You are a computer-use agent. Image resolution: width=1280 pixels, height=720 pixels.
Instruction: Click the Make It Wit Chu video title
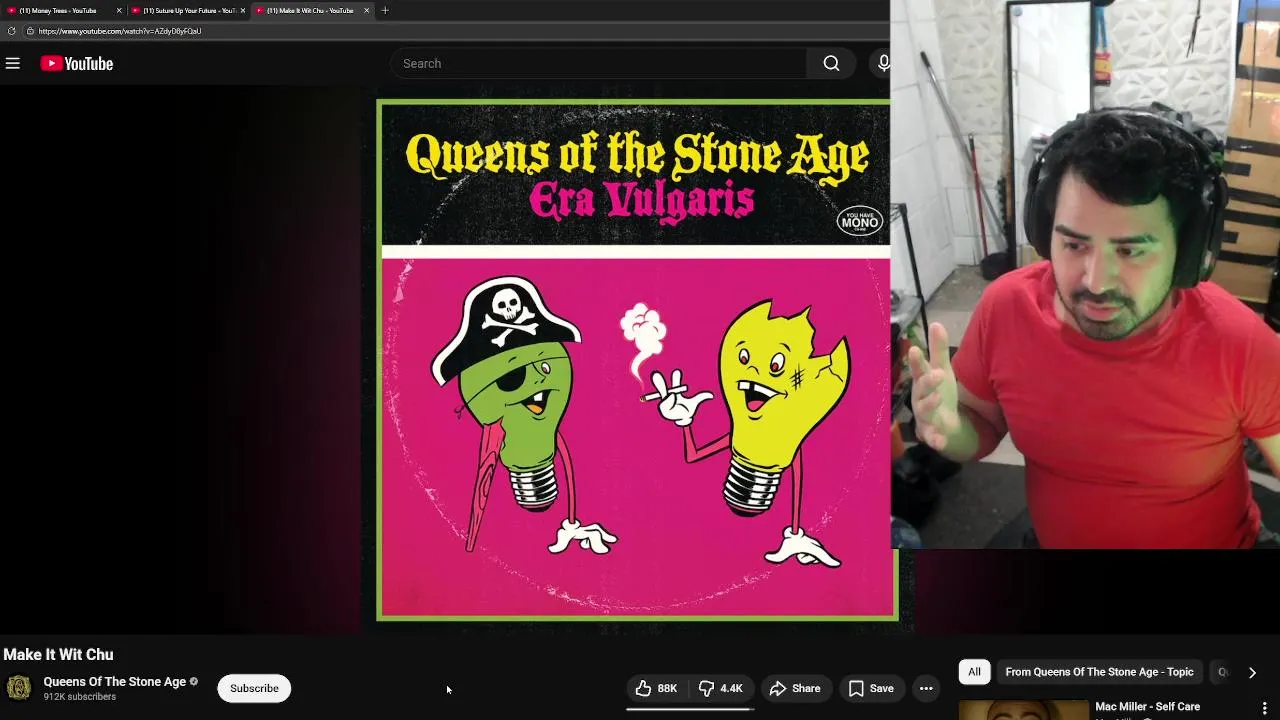click(x=58, y=654)
